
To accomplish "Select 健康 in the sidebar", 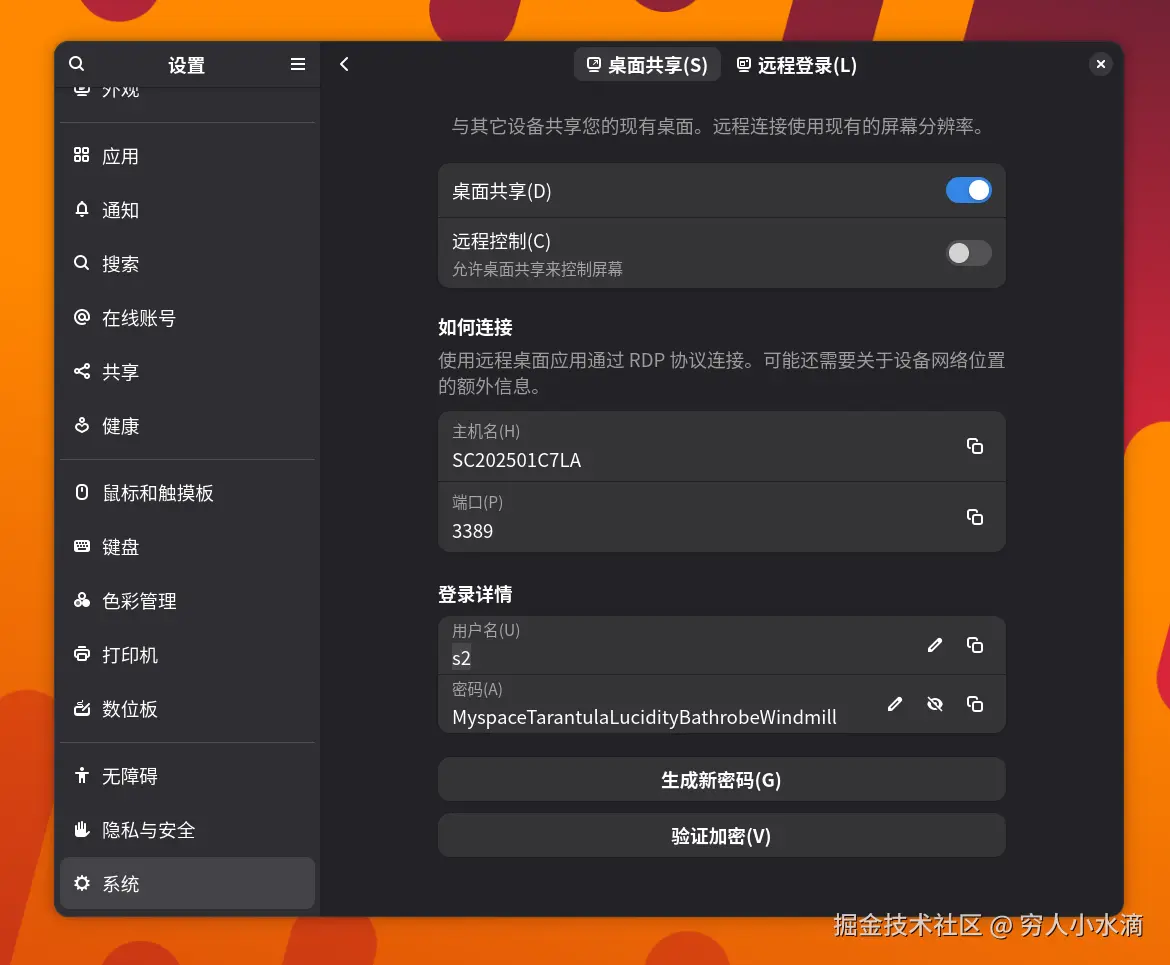I will click(187, 426).
